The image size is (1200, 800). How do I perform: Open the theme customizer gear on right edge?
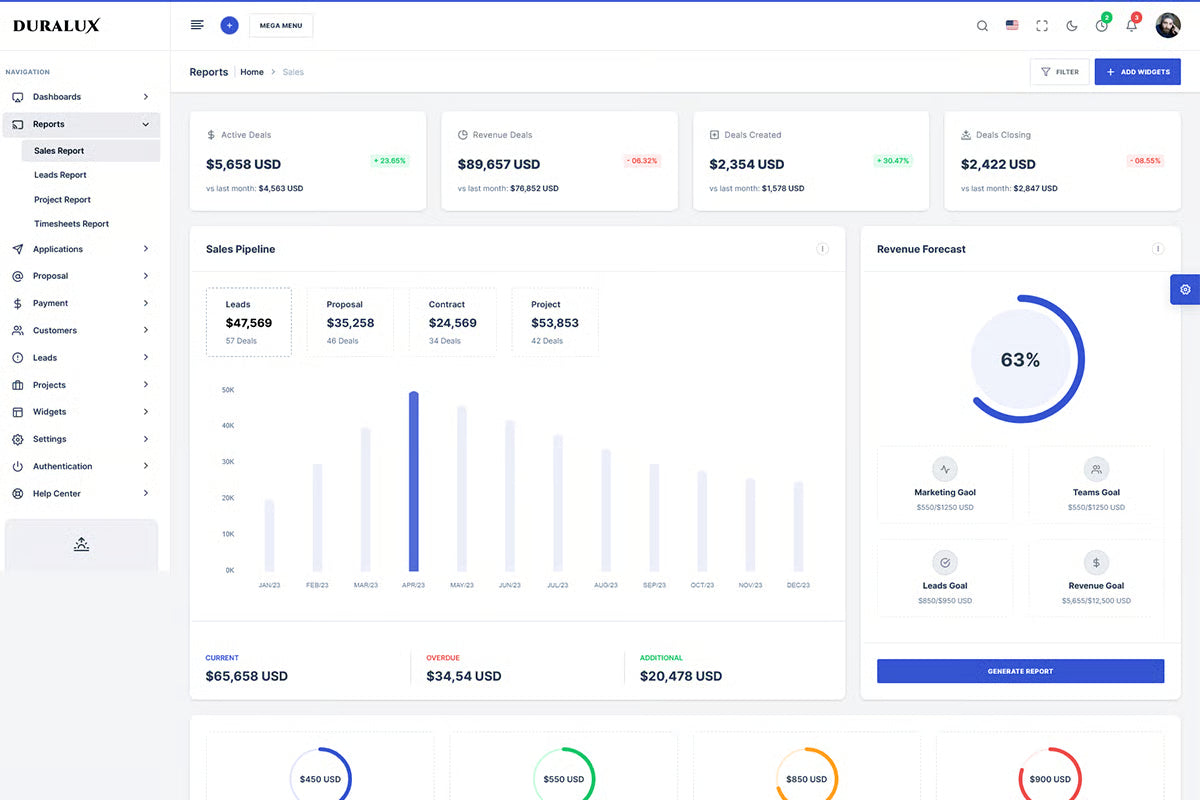[1185, 289]
